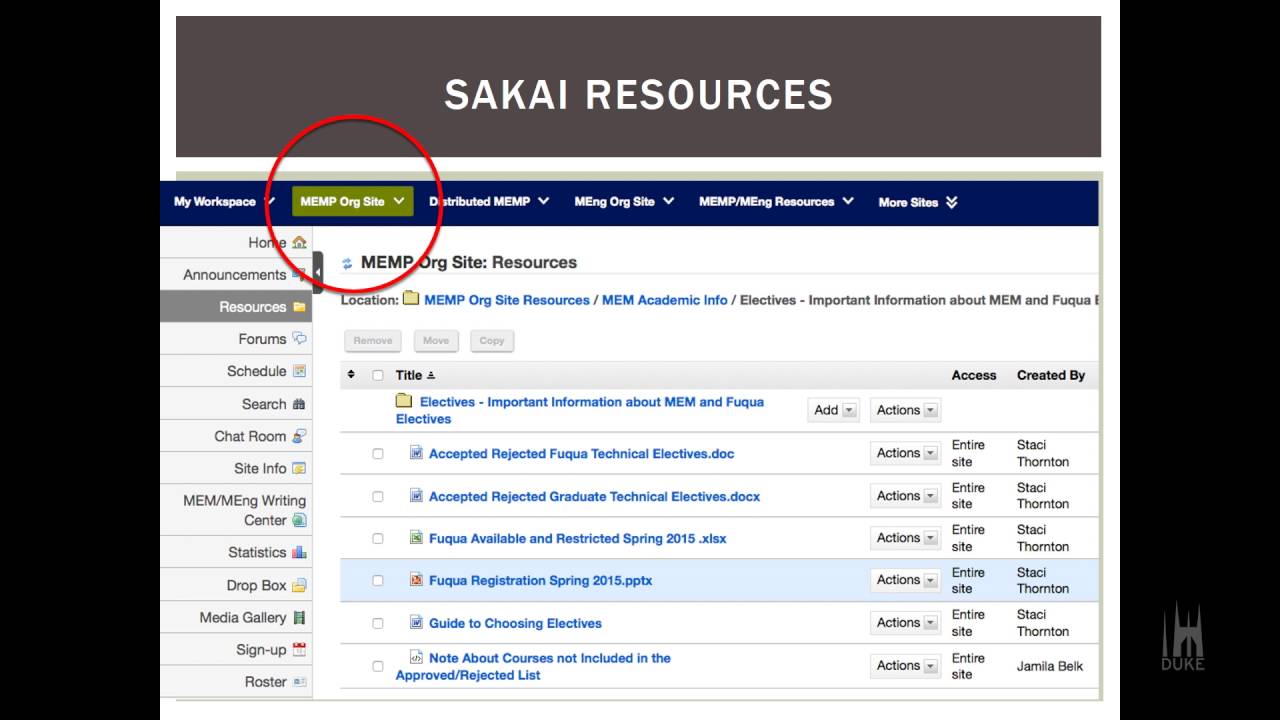This screenshot has width=1280, height=720.
Task: Open Actions for Note About Courses not Included
Action: click(906, 665)
